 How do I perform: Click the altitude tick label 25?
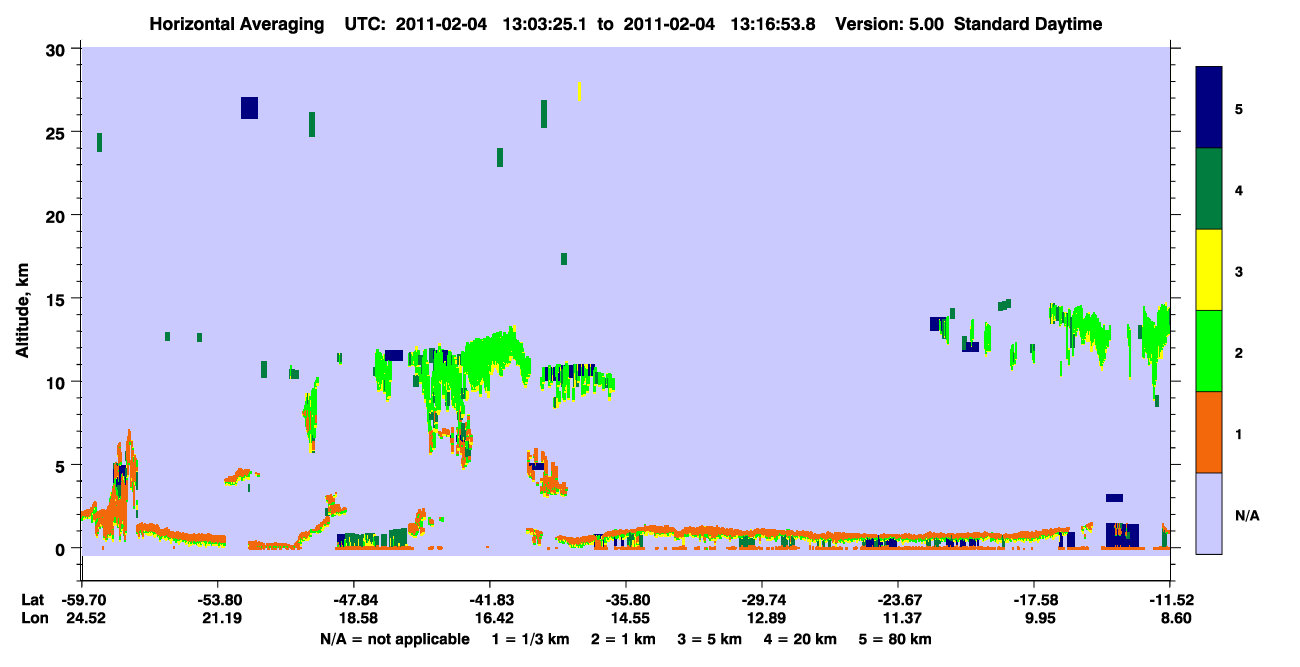[57, 132]
